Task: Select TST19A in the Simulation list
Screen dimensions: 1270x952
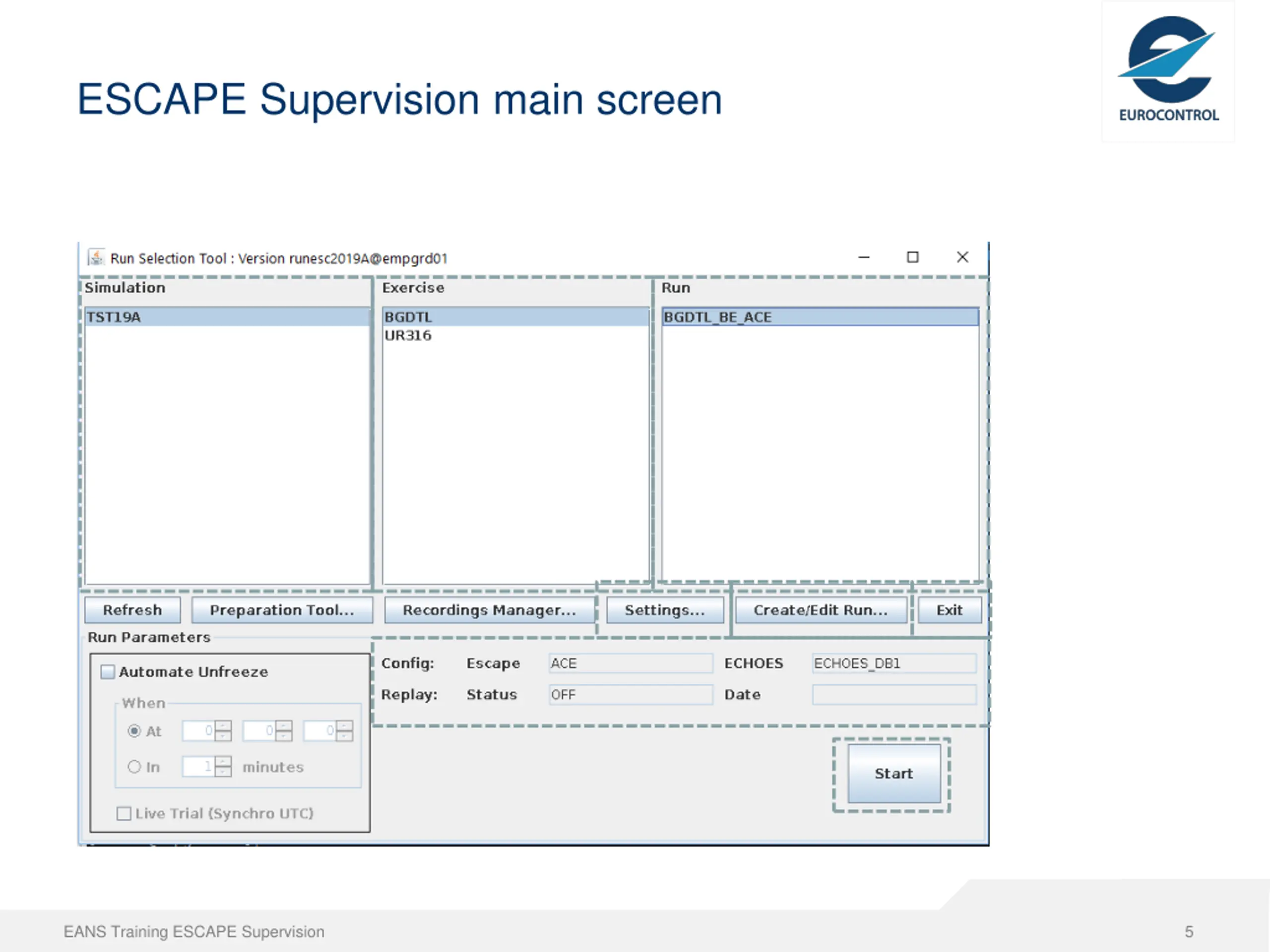Action: [227, 317]
